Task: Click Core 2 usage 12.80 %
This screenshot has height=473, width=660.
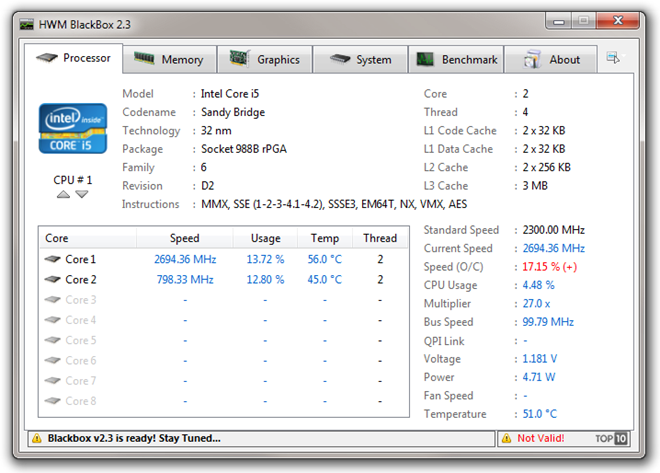Action: [265, 279]
